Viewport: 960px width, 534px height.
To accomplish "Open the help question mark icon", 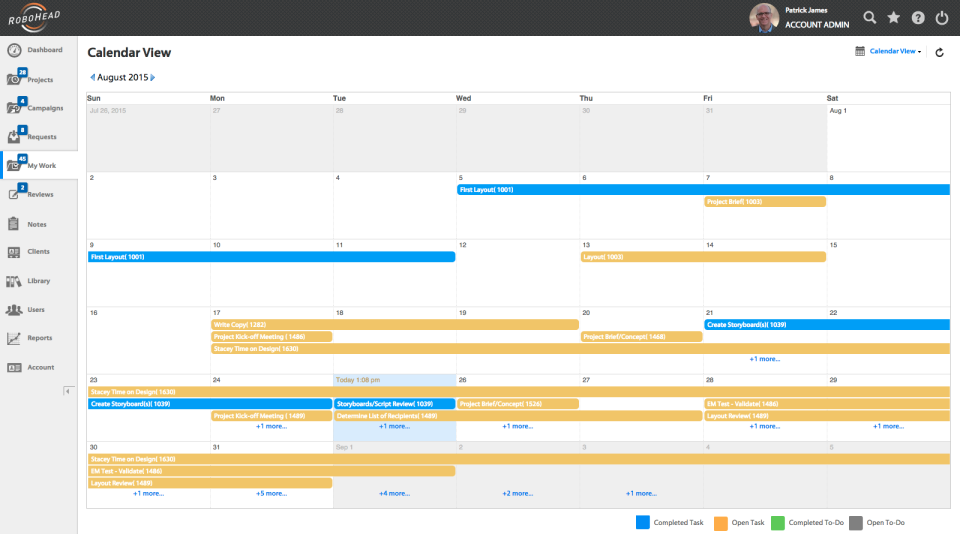I will point(918,18).
